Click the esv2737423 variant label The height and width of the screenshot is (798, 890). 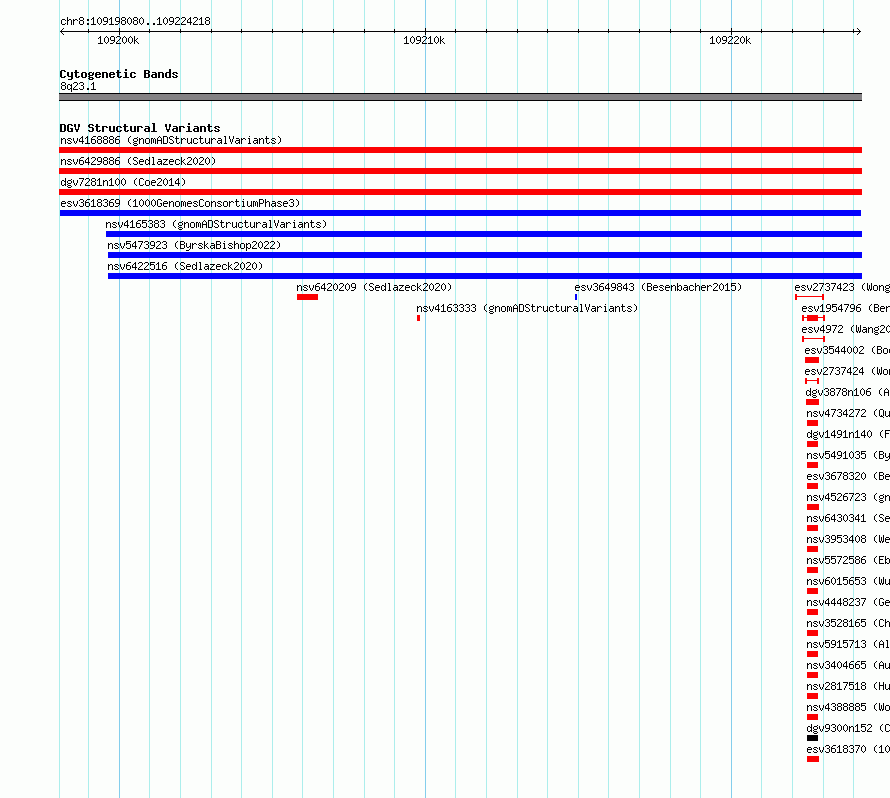[842, 287]
